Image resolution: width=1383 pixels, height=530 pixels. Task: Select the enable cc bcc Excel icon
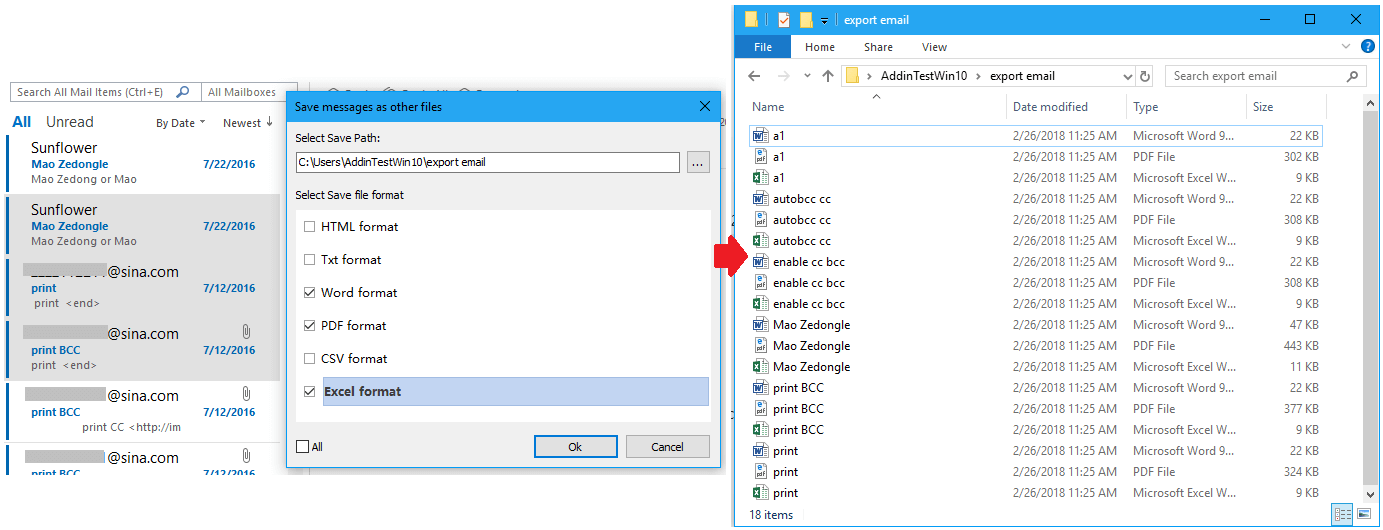point(760,304)
